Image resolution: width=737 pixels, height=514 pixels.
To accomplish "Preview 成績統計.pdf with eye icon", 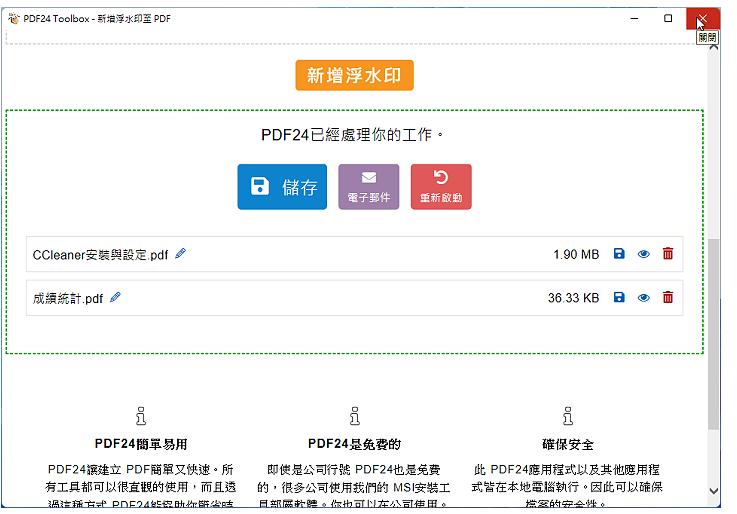I will (x=643, y=298).
